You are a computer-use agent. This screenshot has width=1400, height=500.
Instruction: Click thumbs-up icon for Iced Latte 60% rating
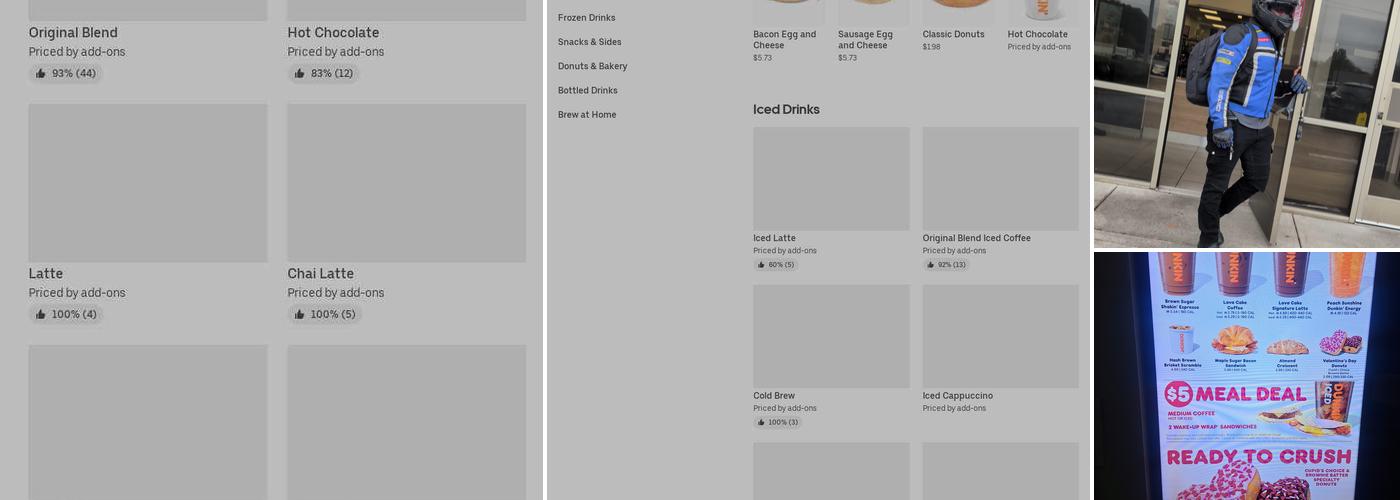coord(761,265)
